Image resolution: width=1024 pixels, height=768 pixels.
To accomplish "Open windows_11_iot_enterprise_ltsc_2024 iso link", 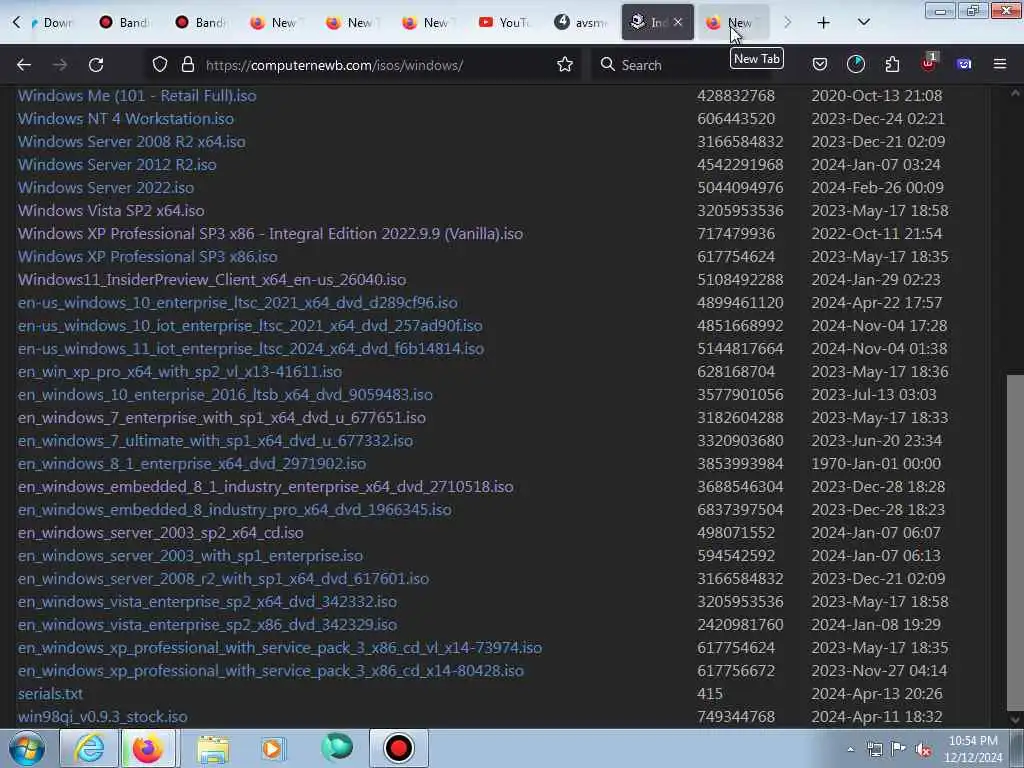I will (251, 348).
